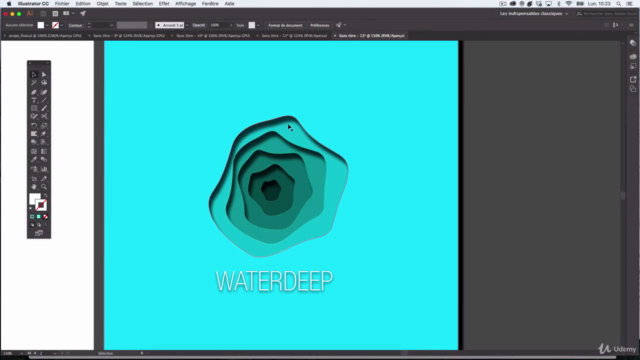Select the Zoom tool

coord(44,187)
